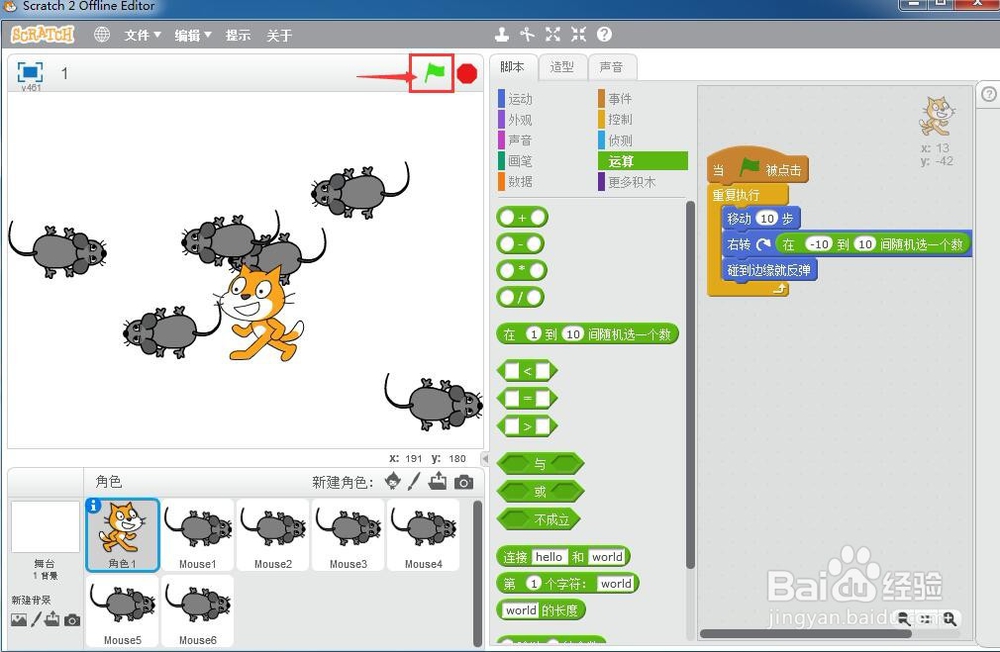Select Mouse2 sprite thumbnail
The width and height of the screenshot is (1000, 652).
click(273, 535)
